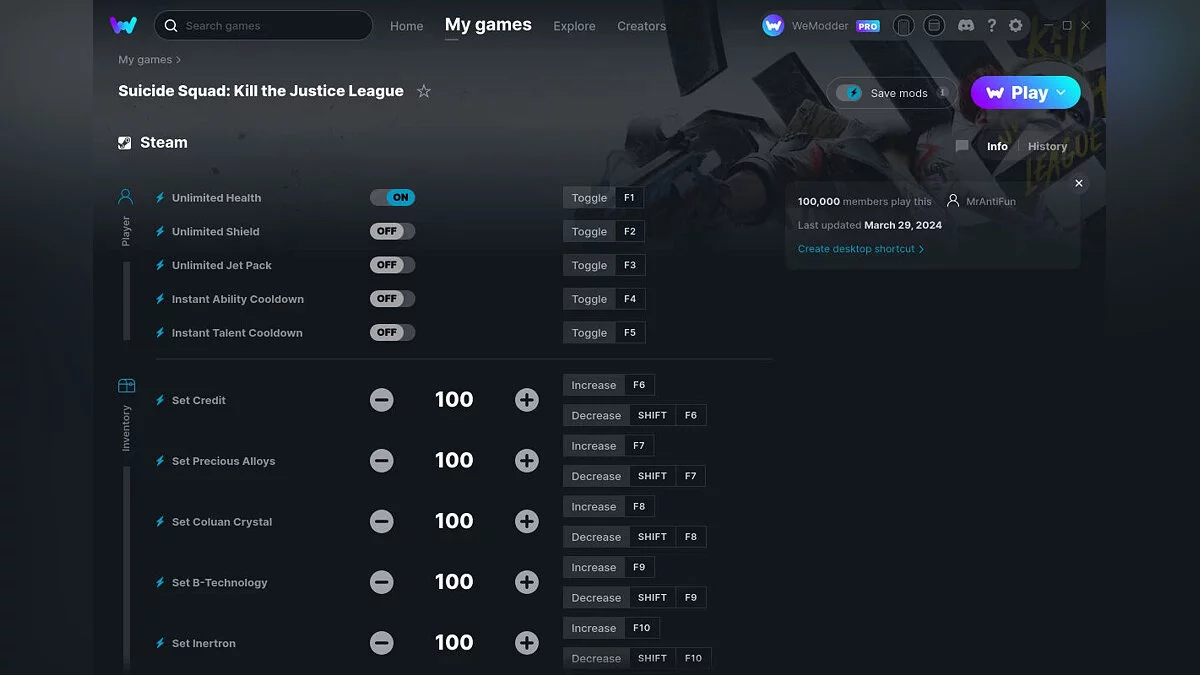Decrease Set B-Technology value
The height and width of the screenshot is (675, 1200).
tap(381, 582)
